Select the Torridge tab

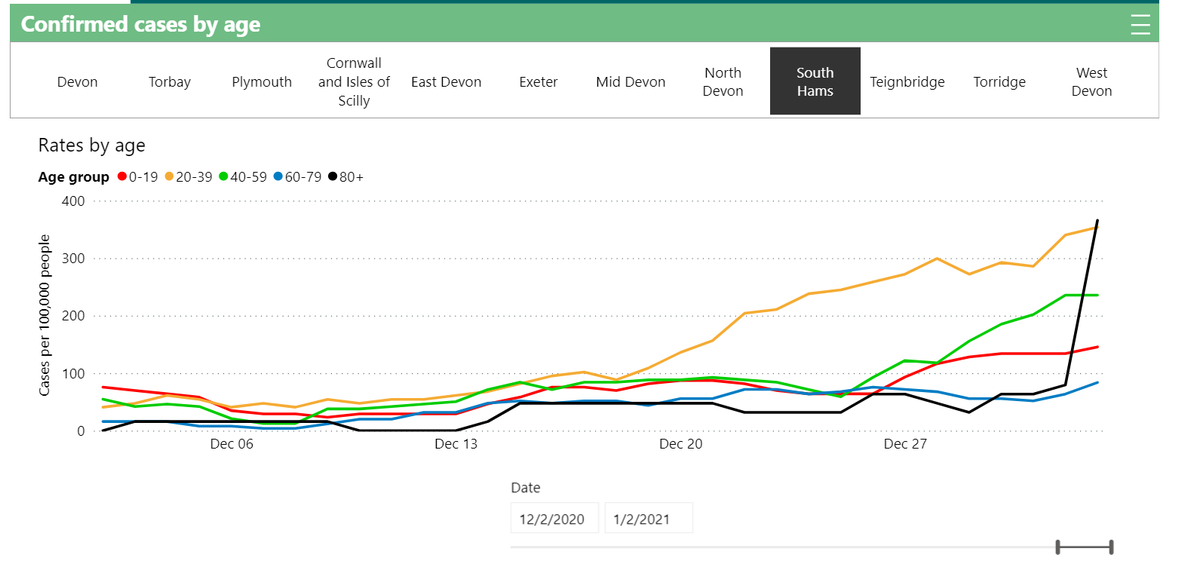pyautogui.click(x=999, y=82)
